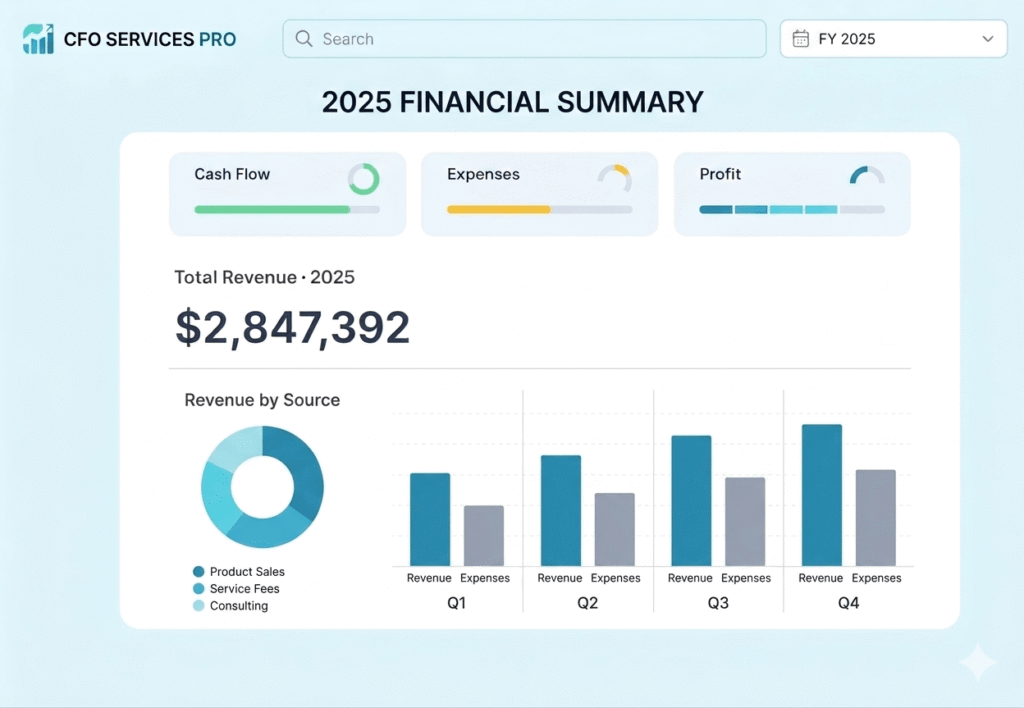Click the green Cash Flow ring gauge
Image resolution: width=1024 pixels, height=708 pixels.
(363, 179)
